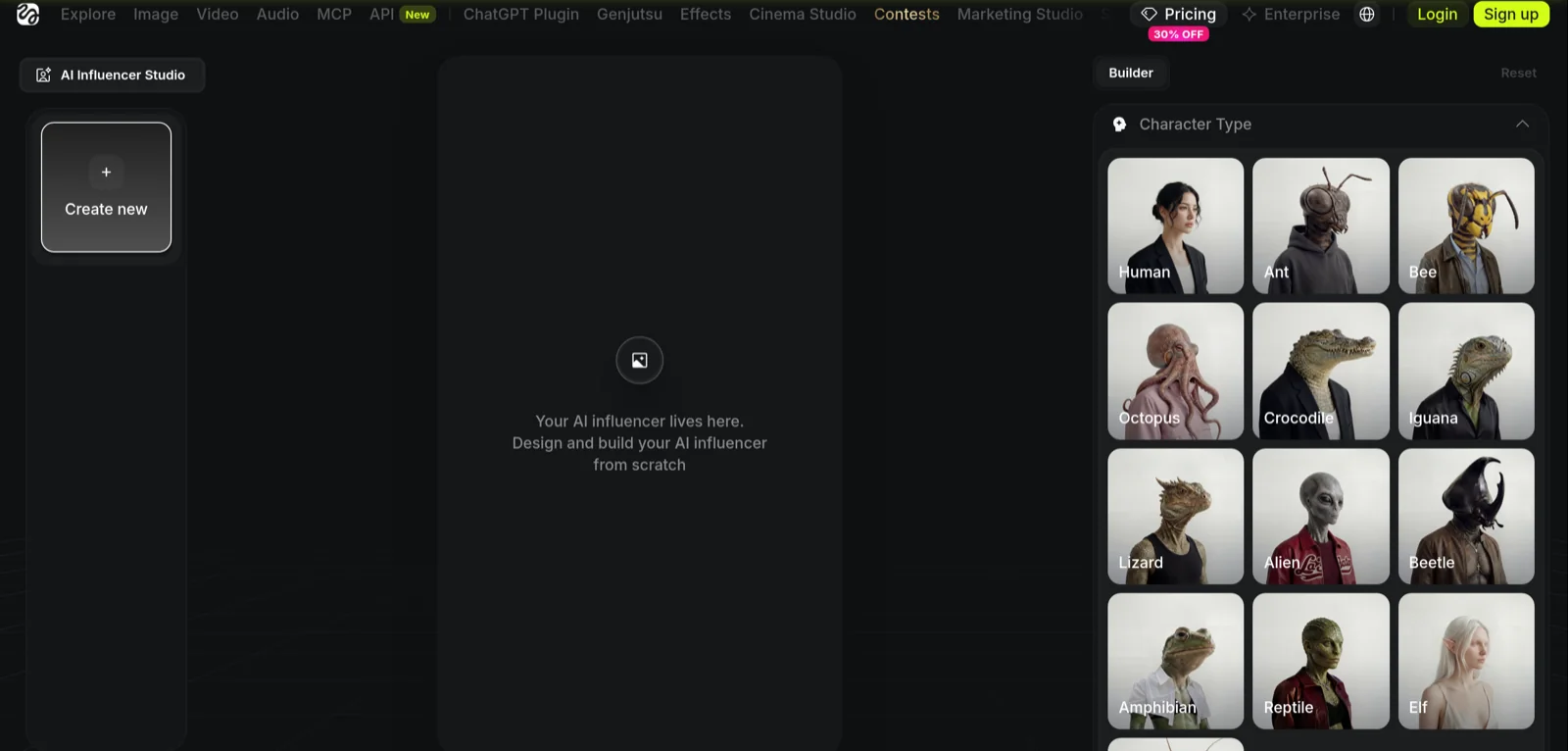Navigate to Genjutsu
The height and width of the screenshot is (751, 1568).
629,14
